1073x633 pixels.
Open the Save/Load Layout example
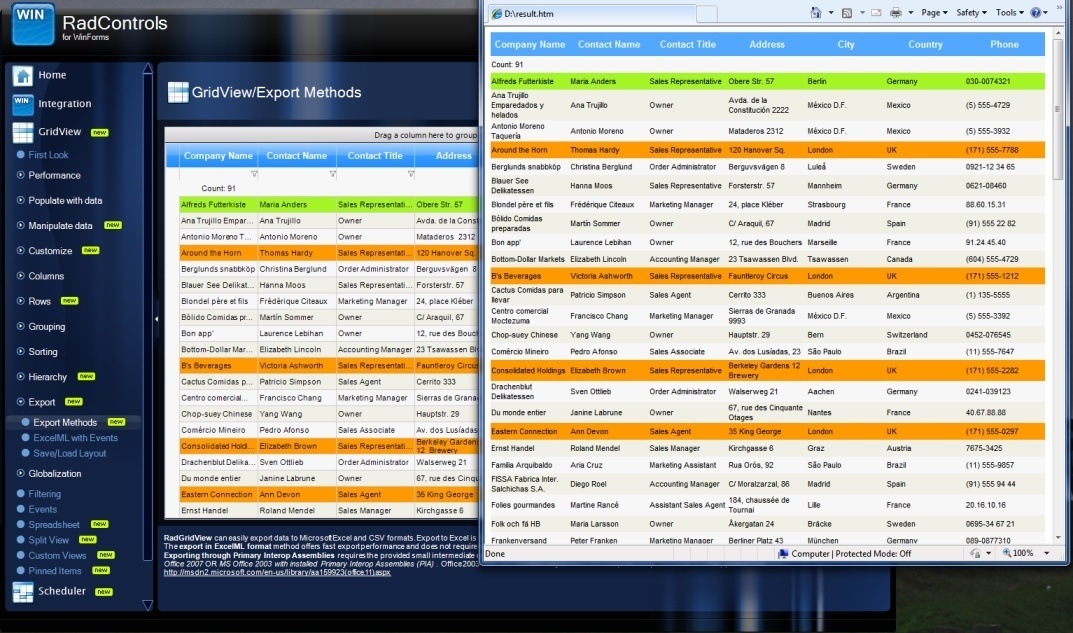pos(70,453)
